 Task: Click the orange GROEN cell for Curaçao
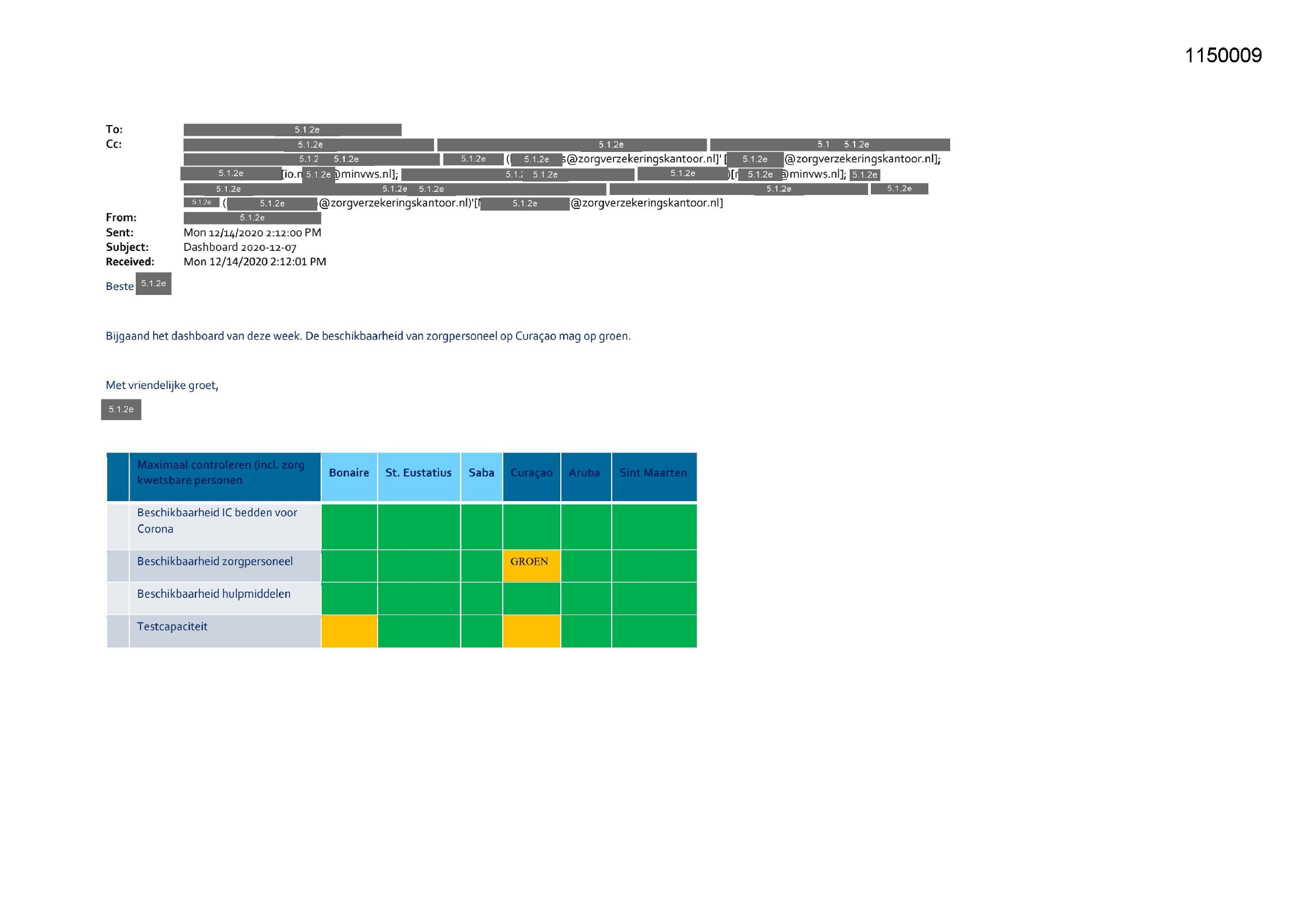point(531,565)
